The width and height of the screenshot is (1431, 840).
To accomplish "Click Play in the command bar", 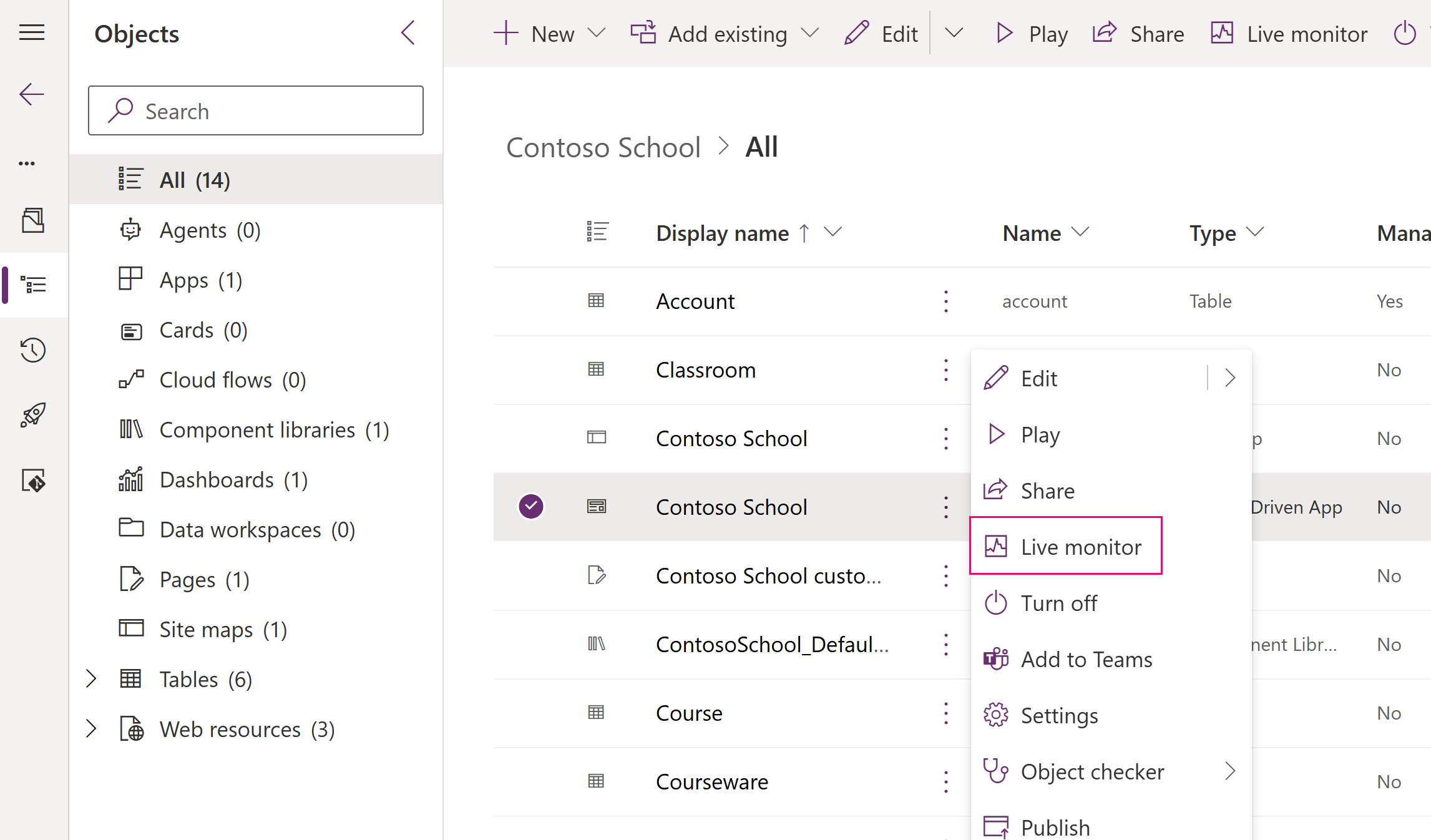I will [1032, 34].
